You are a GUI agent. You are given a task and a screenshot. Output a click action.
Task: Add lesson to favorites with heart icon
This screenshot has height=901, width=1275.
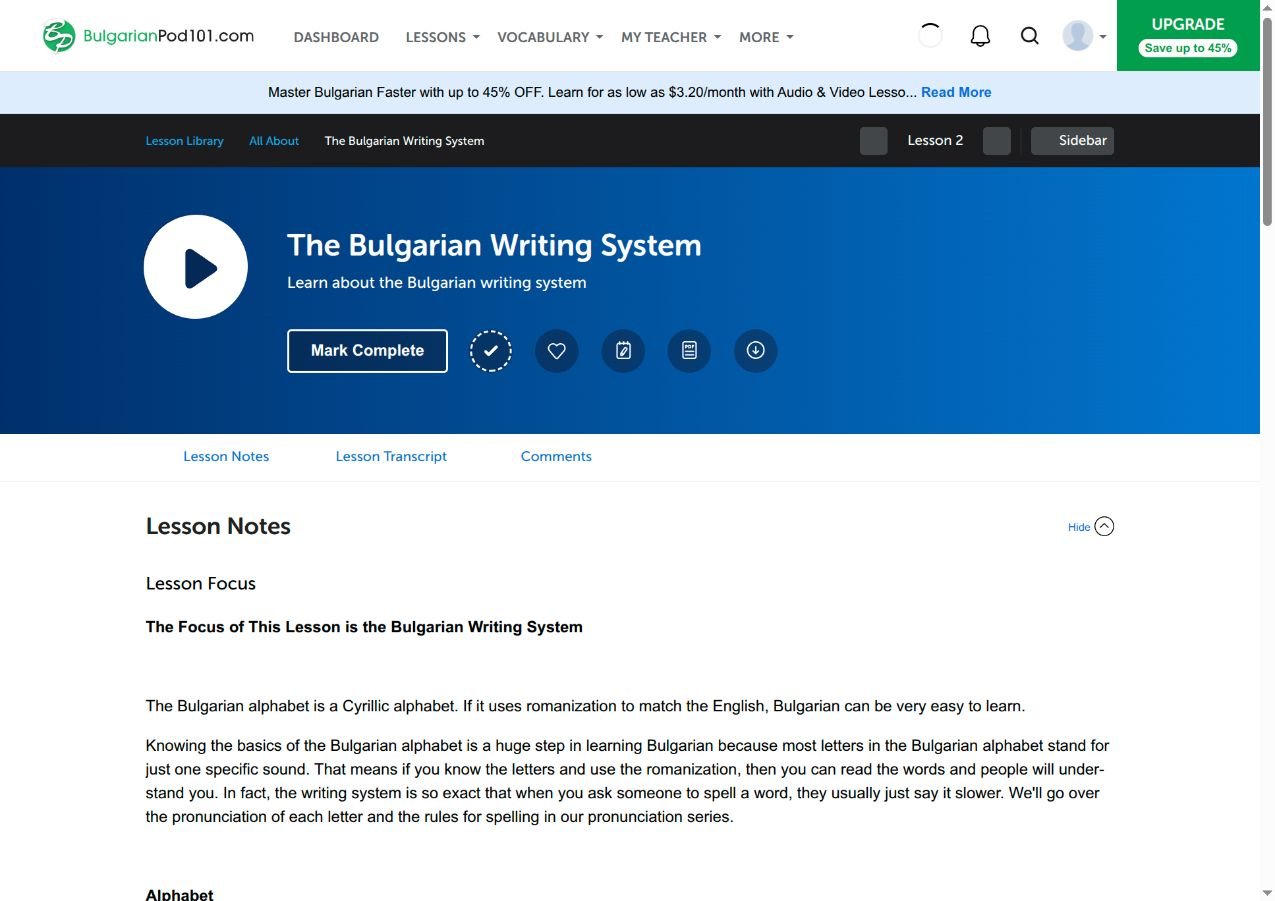tap(557, 351)
